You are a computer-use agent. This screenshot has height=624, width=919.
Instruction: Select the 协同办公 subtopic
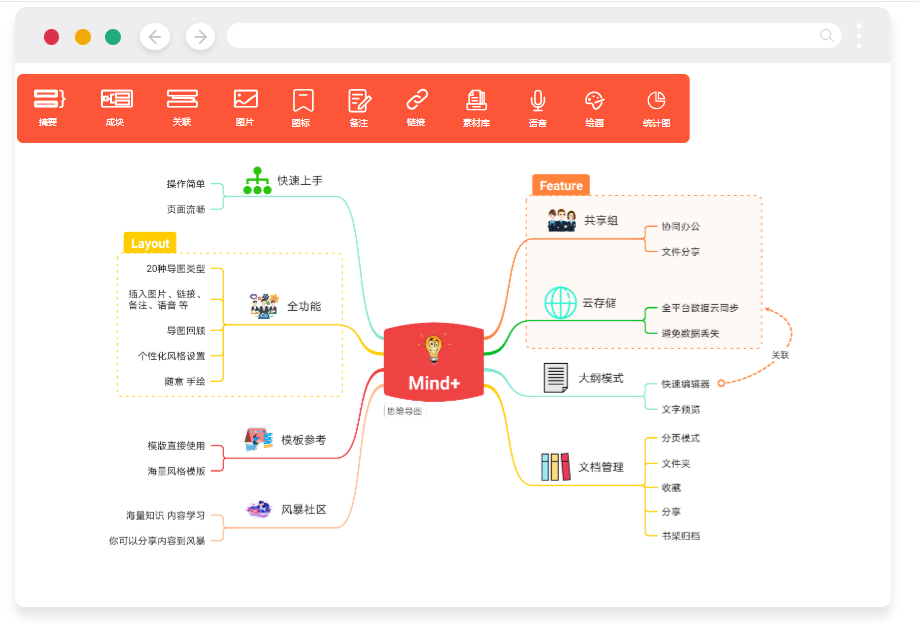pos(680,226)
